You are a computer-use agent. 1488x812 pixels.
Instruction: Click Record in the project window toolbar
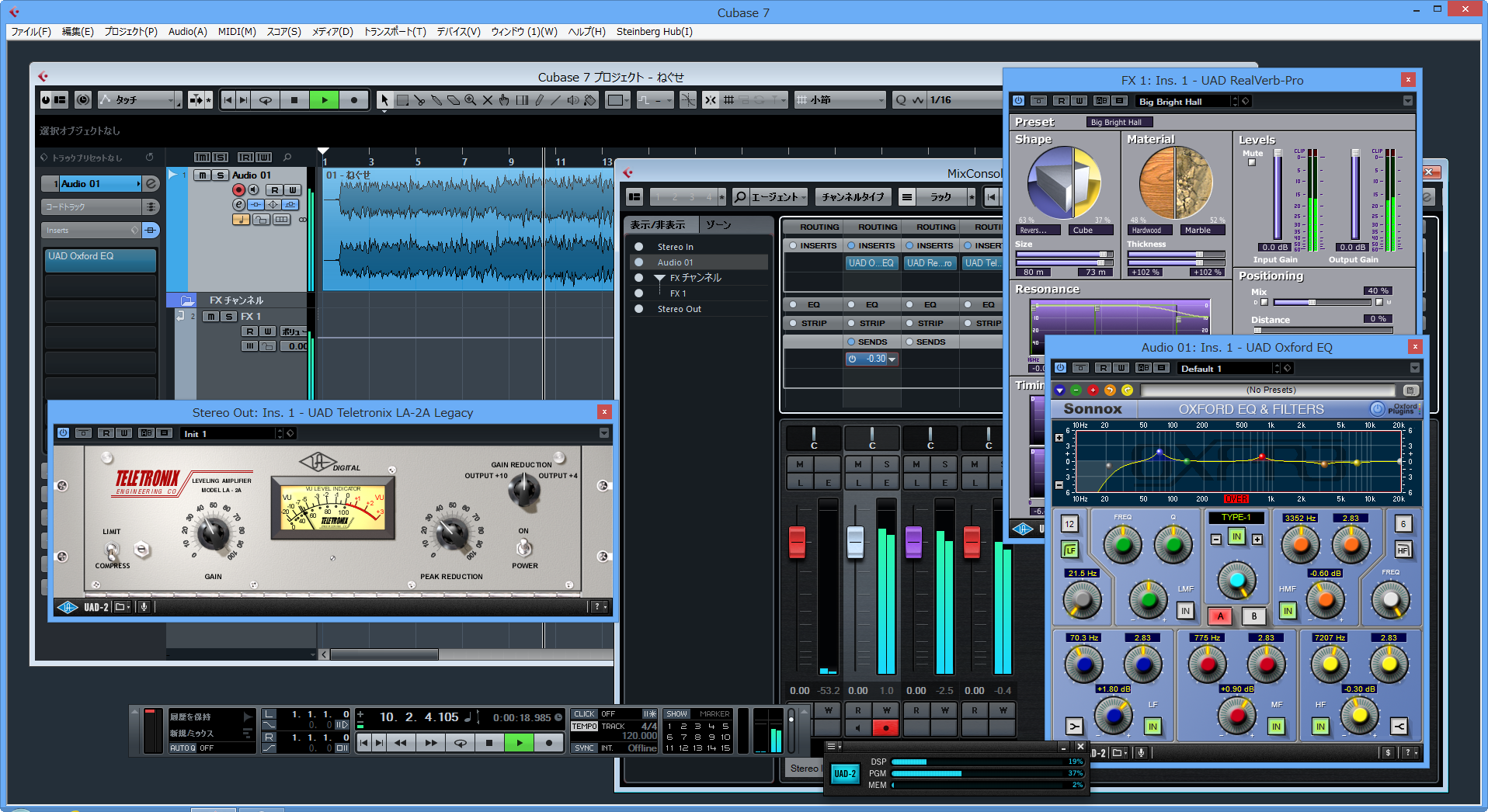tap(354, 100)
